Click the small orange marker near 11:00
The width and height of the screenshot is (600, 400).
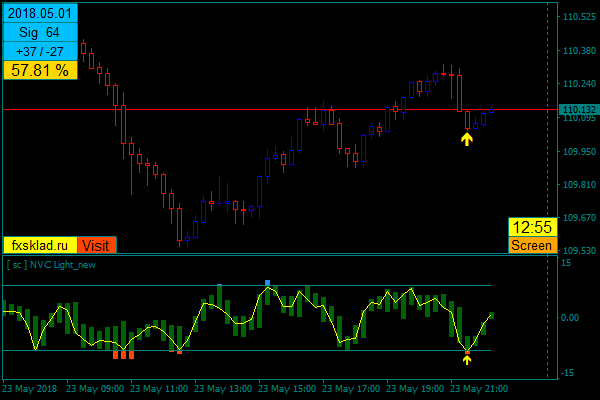(x=179, y=352)
